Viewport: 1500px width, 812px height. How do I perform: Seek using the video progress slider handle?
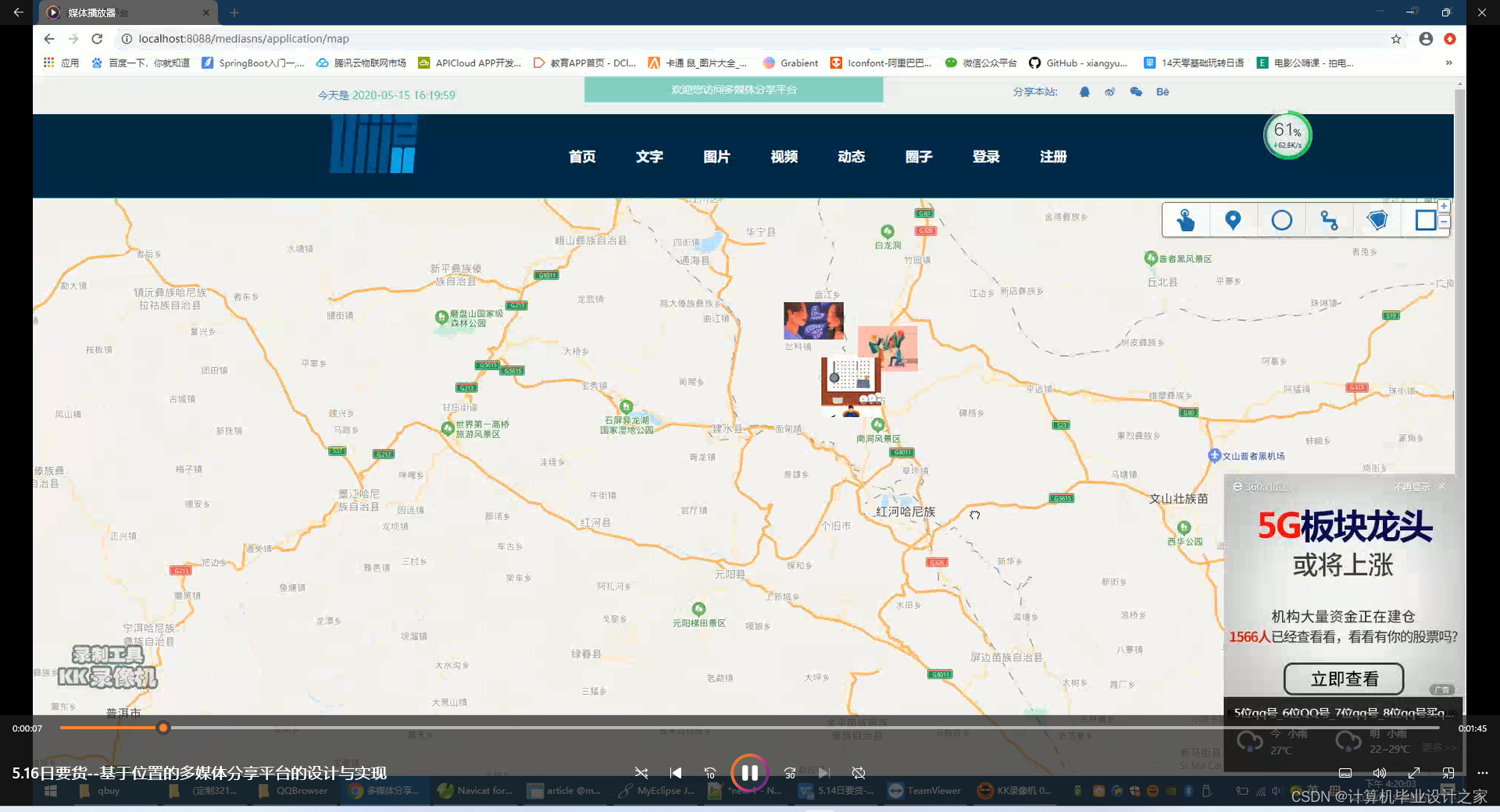click(162, 728)
